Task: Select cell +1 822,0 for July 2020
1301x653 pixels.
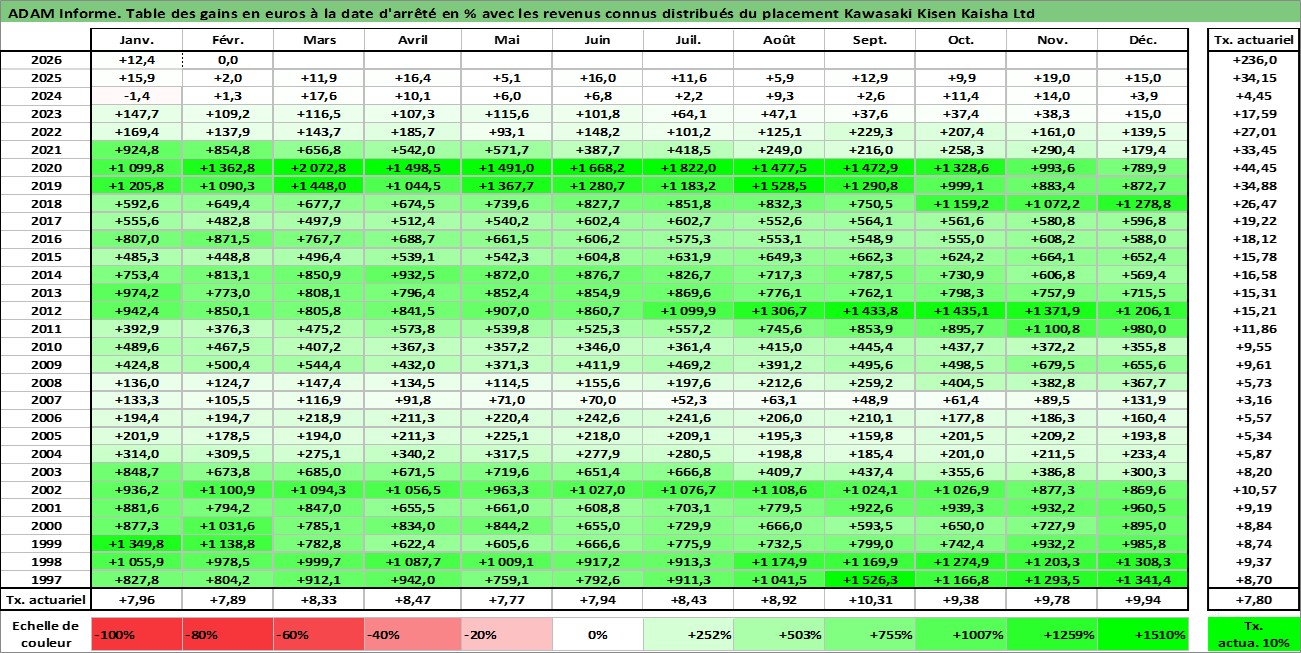Action: (x=688, y=167)
